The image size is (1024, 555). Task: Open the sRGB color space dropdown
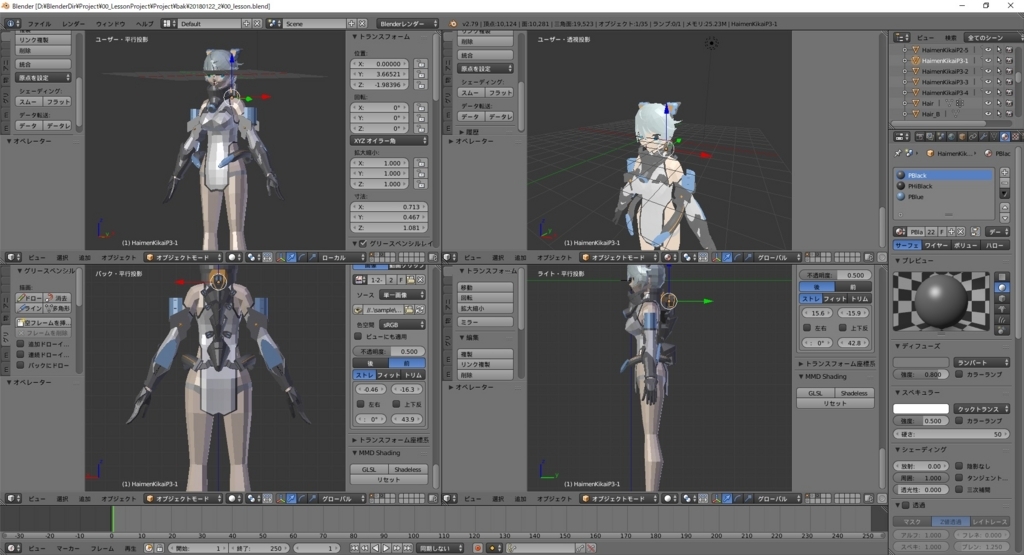(x=401, y=325)
